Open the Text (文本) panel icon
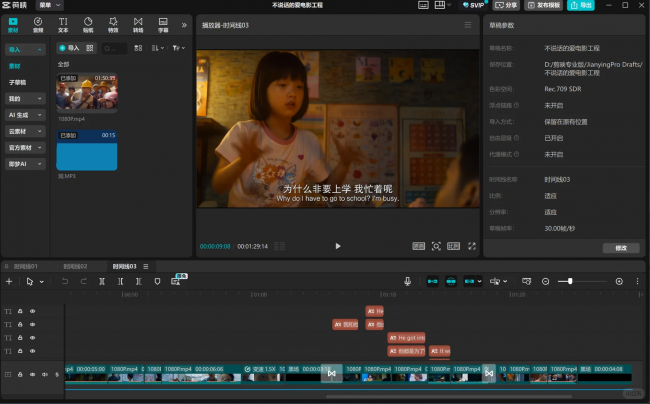This screenshot has width=650, height=404. (63, 25)
